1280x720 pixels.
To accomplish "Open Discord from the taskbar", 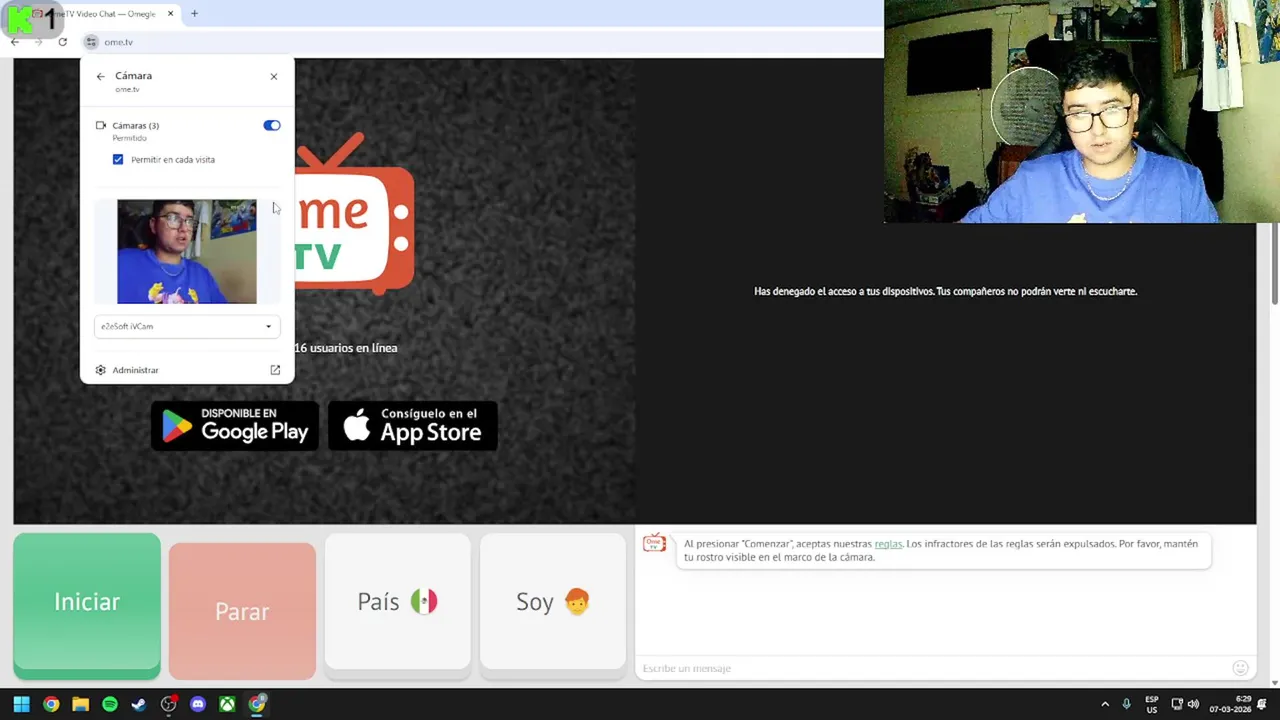I will [198, 704].
